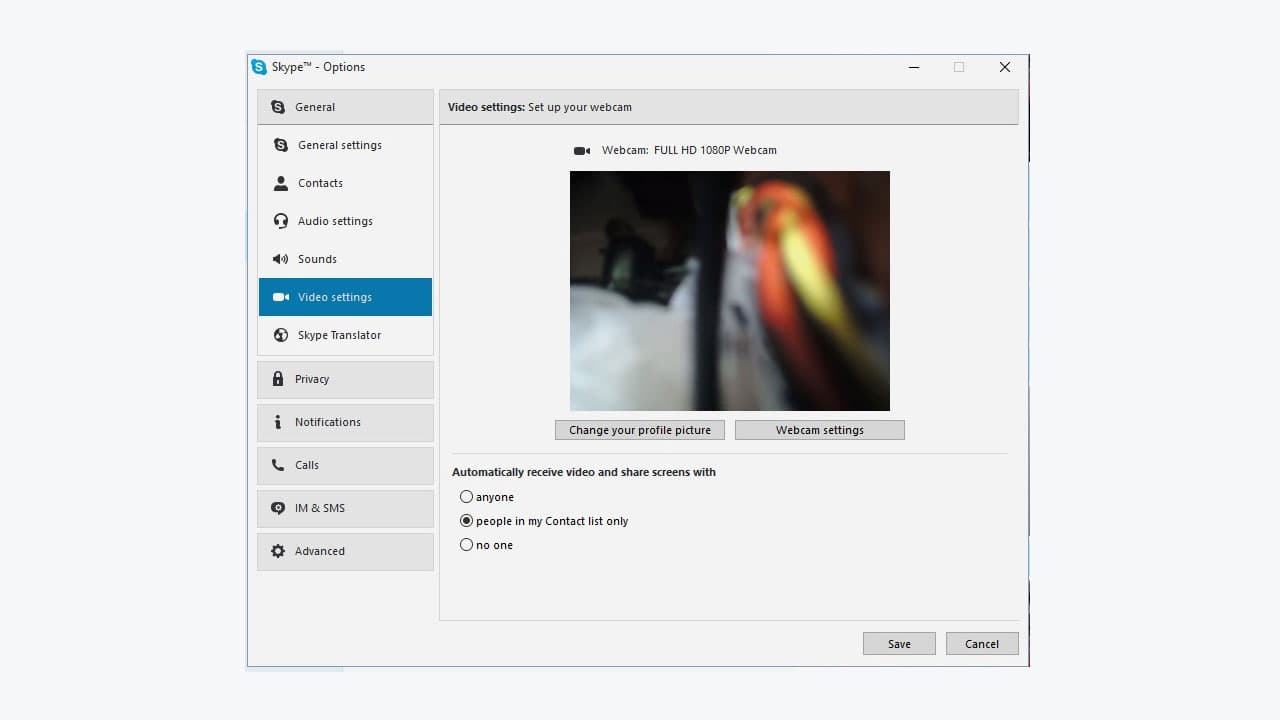The height and width of the screenshot is (720, 1280).
Task: Click the webcam icon beside FULL HD 1080P
Action: click(x=582, y=150)
